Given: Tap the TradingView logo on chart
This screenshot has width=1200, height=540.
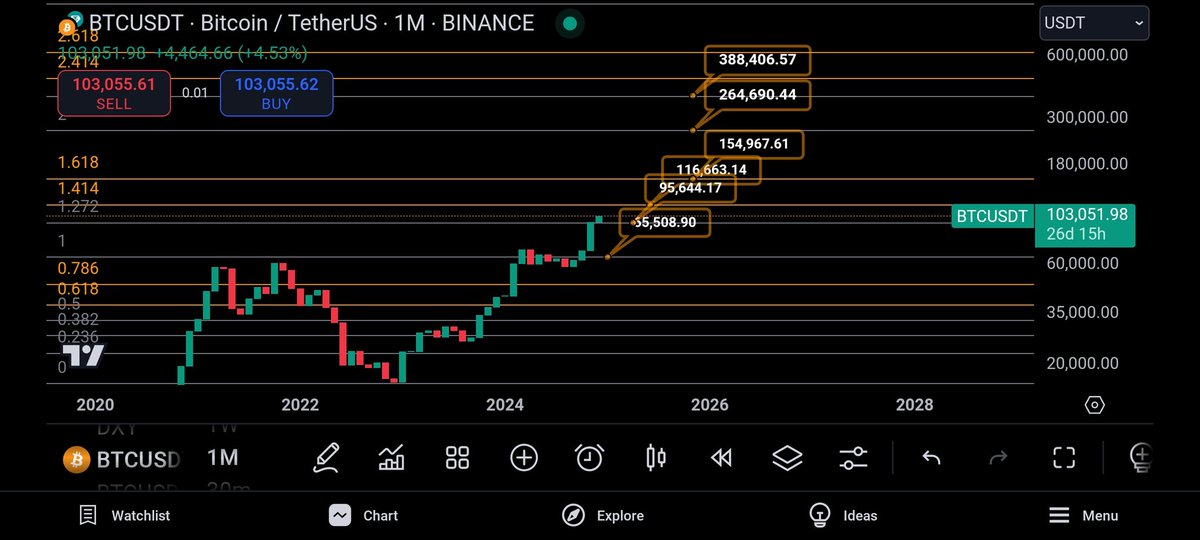Looking at the screenshot, I should pos(83,355).
